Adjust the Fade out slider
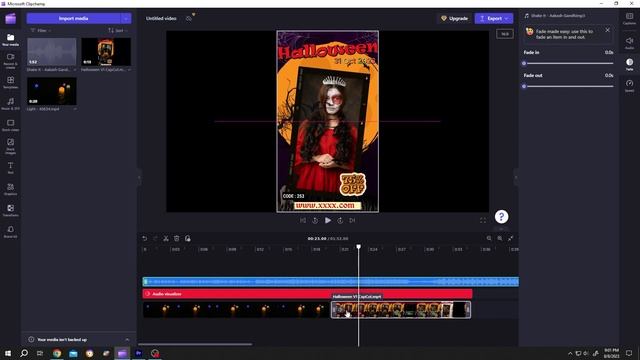 point(569,86)
